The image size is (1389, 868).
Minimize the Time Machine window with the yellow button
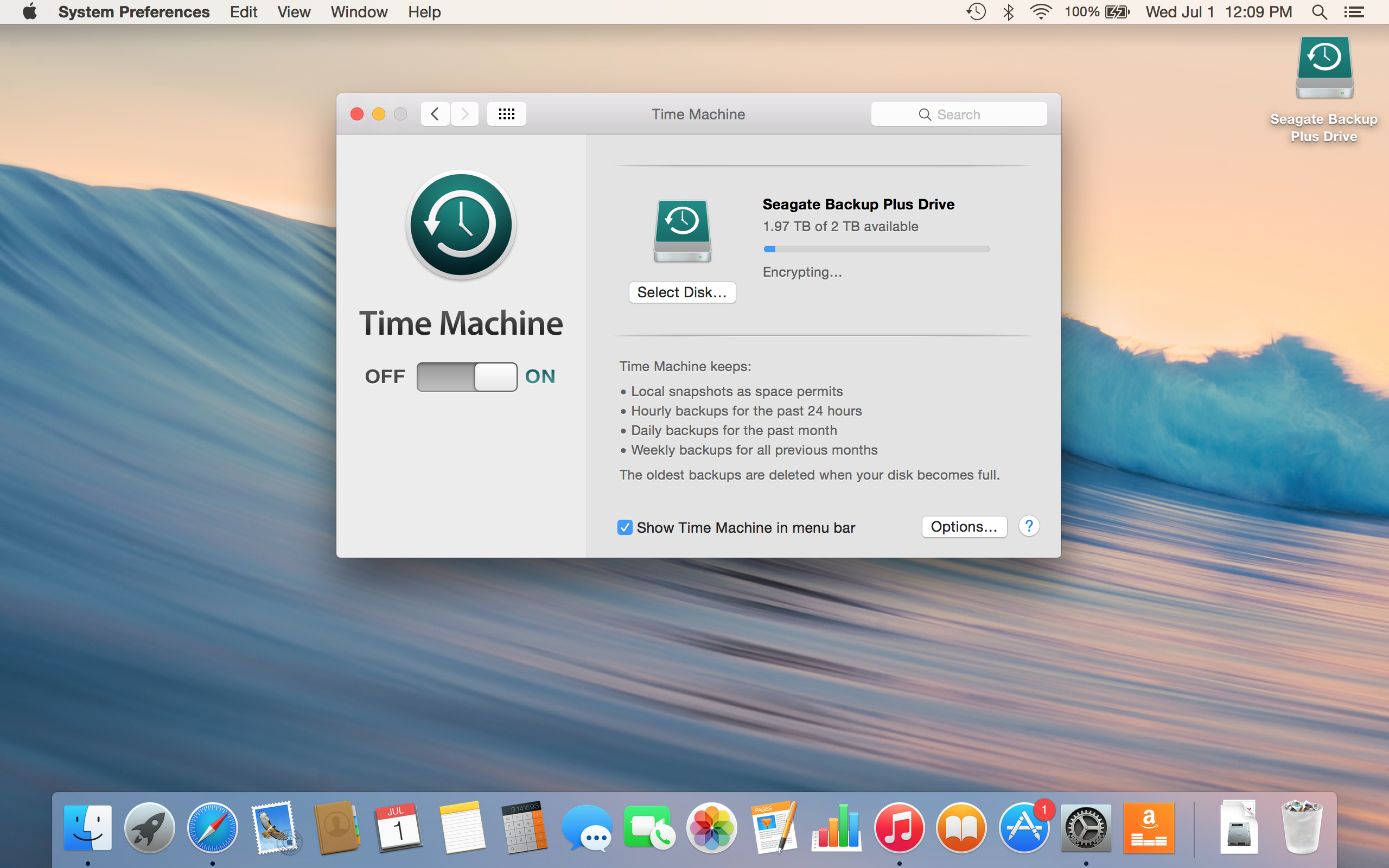pos(379,114)
